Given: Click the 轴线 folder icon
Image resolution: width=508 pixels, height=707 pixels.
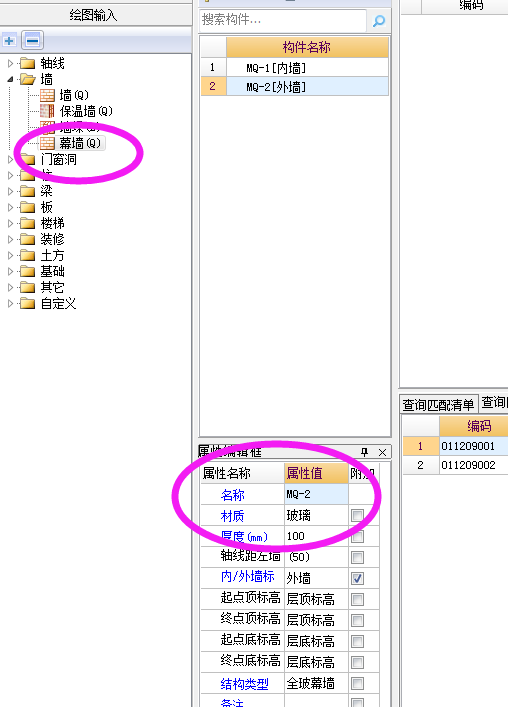Looking at the screenshot, I should pyautogui.click(x=28, y=63).
